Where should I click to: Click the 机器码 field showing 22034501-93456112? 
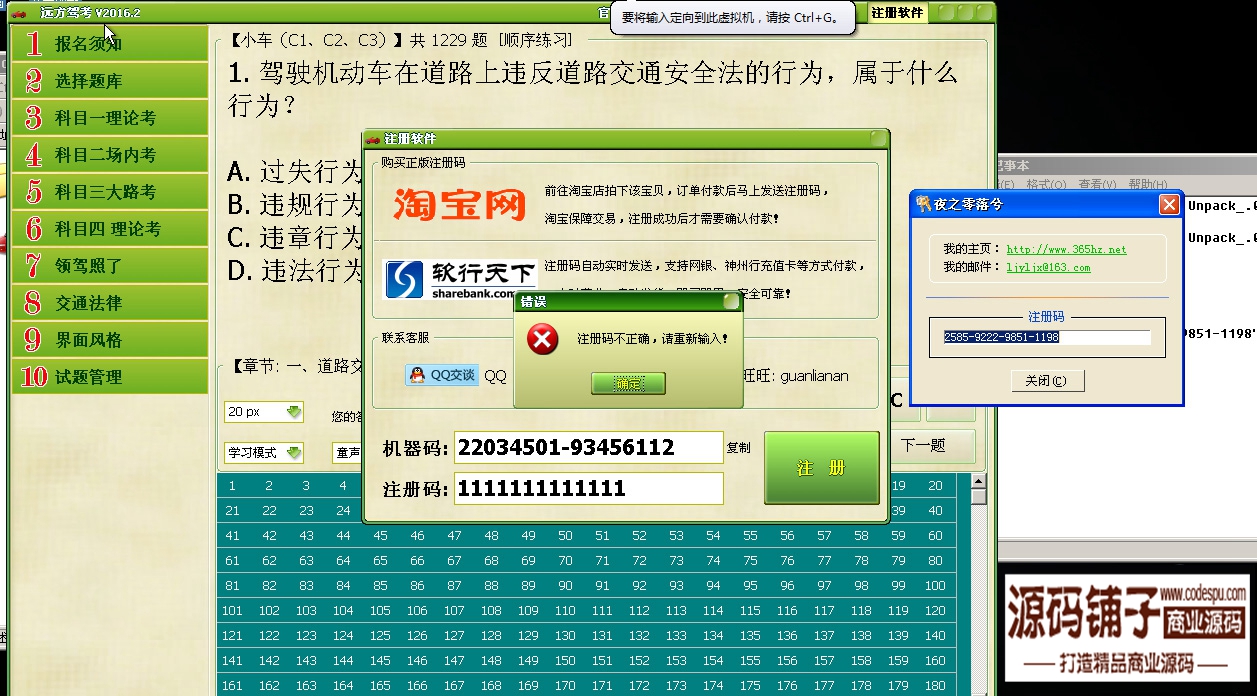(x=588, y=447)
